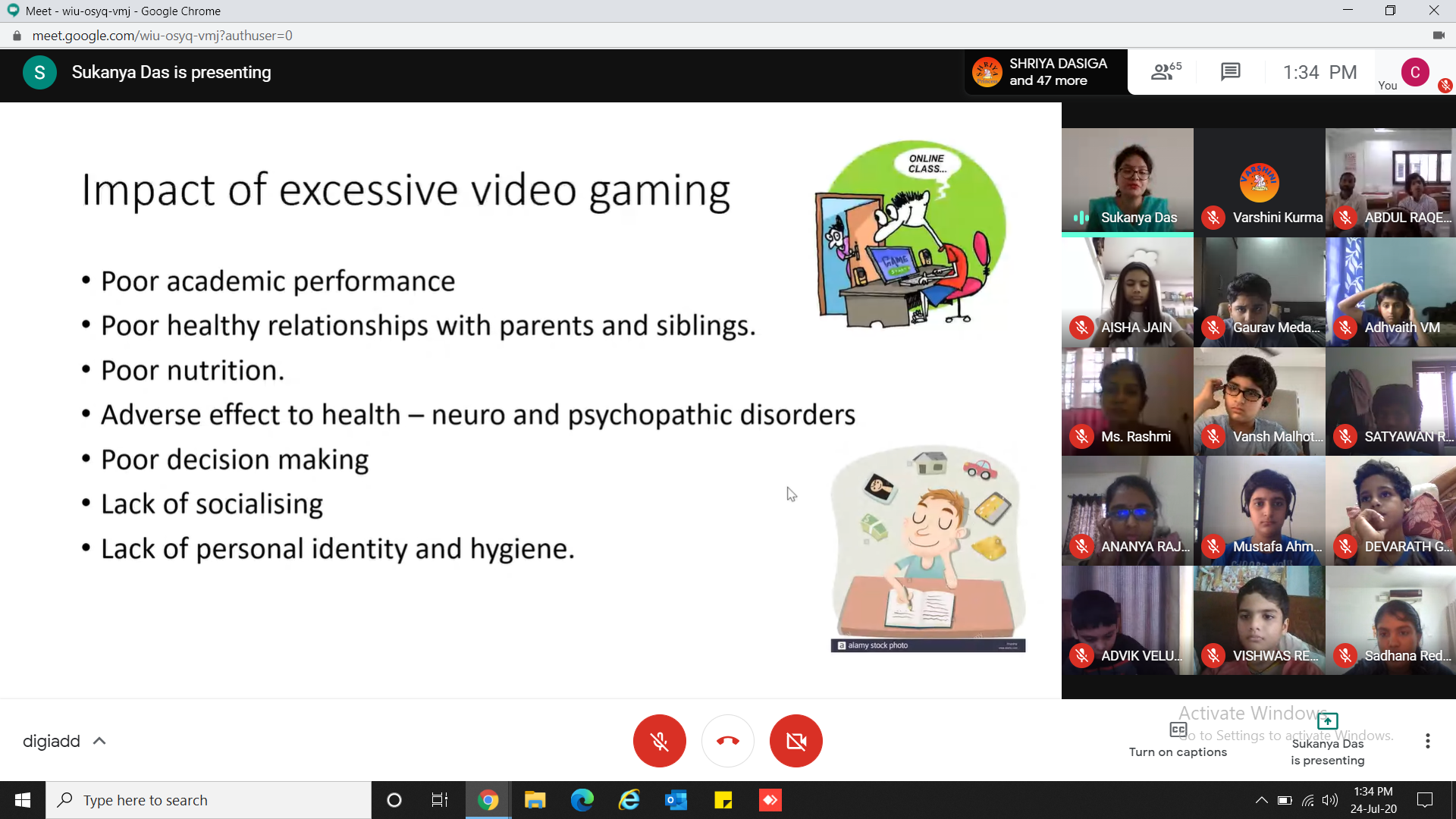Image resolution: width=1456 pixels, height=819 pixels.
Task: Turn on captions
Action: (1178, 739)
